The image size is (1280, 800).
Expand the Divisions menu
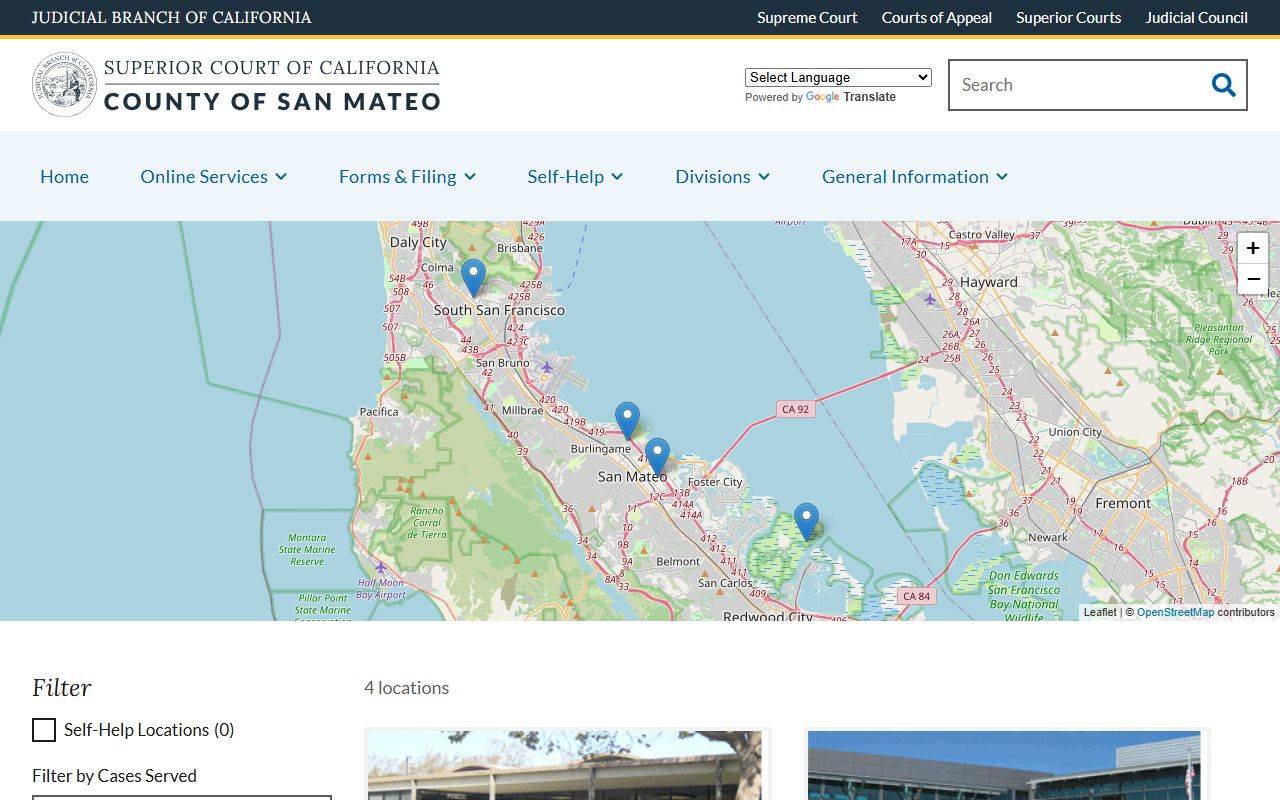(722, 176)
